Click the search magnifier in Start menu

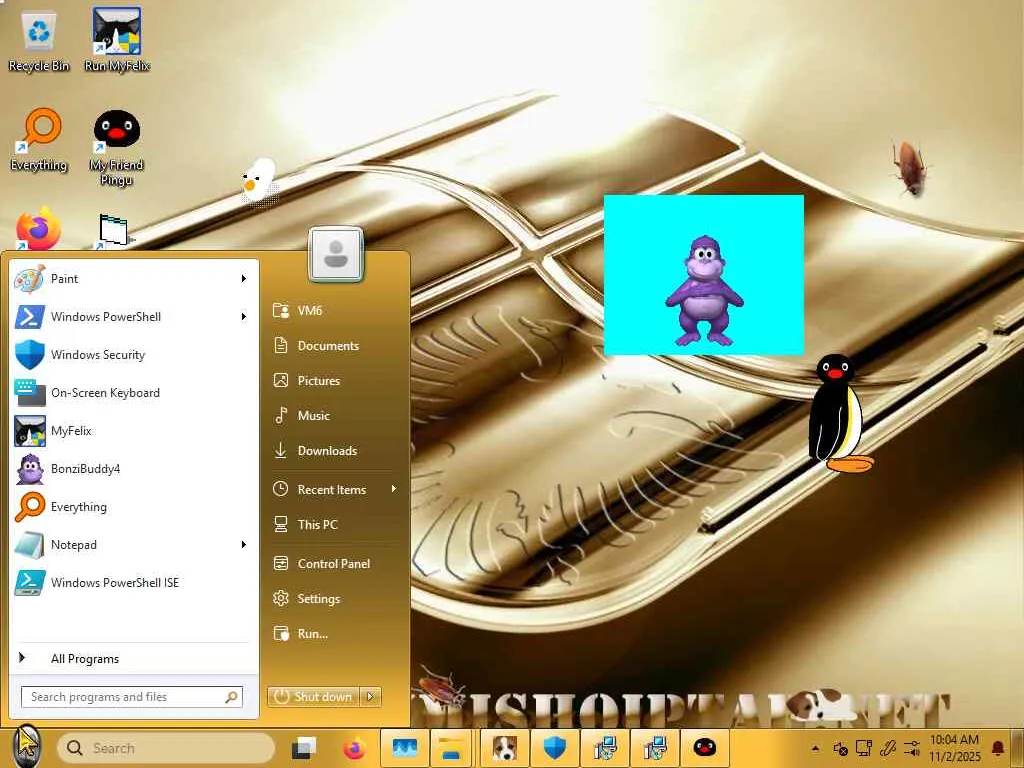tap(231, 697)
